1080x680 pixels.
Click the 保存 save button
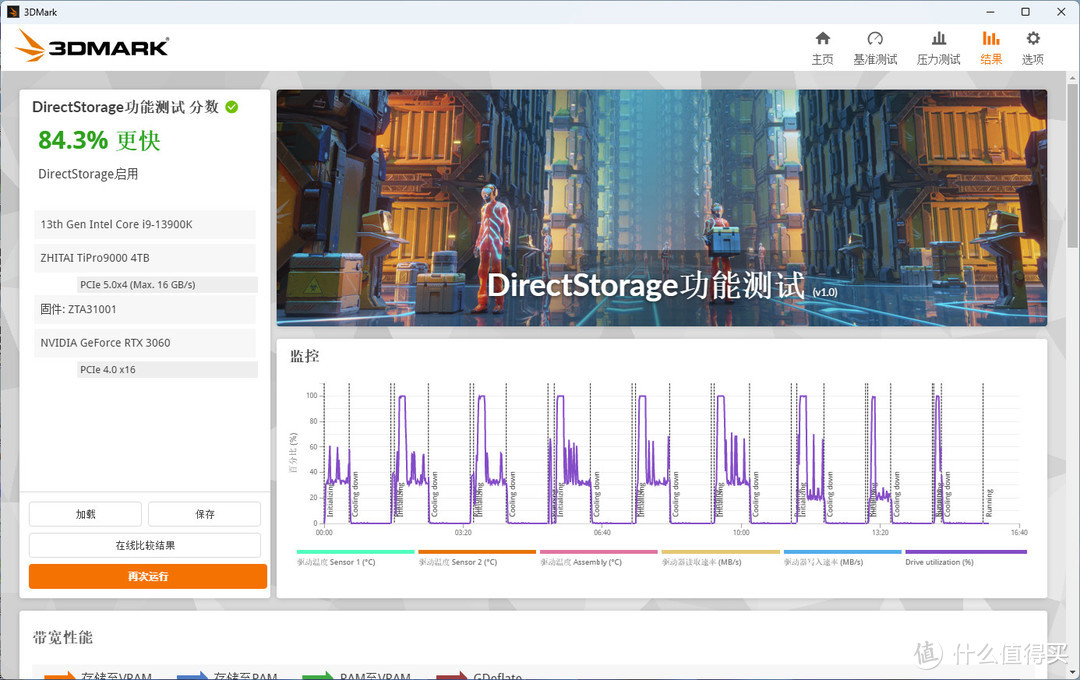click(x=205, y=514)
